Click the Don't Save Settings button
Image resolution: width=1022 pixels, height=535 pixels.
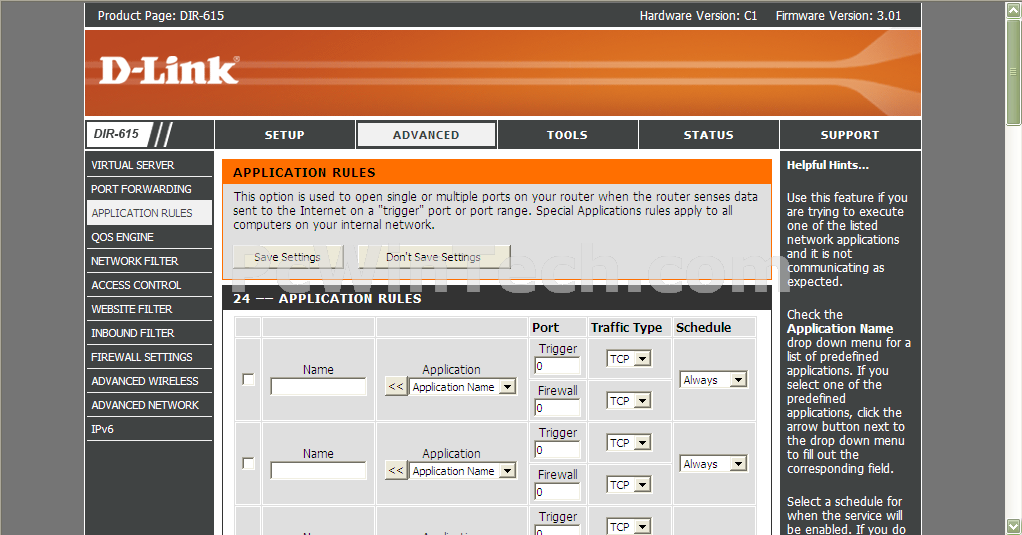point(433,257)
